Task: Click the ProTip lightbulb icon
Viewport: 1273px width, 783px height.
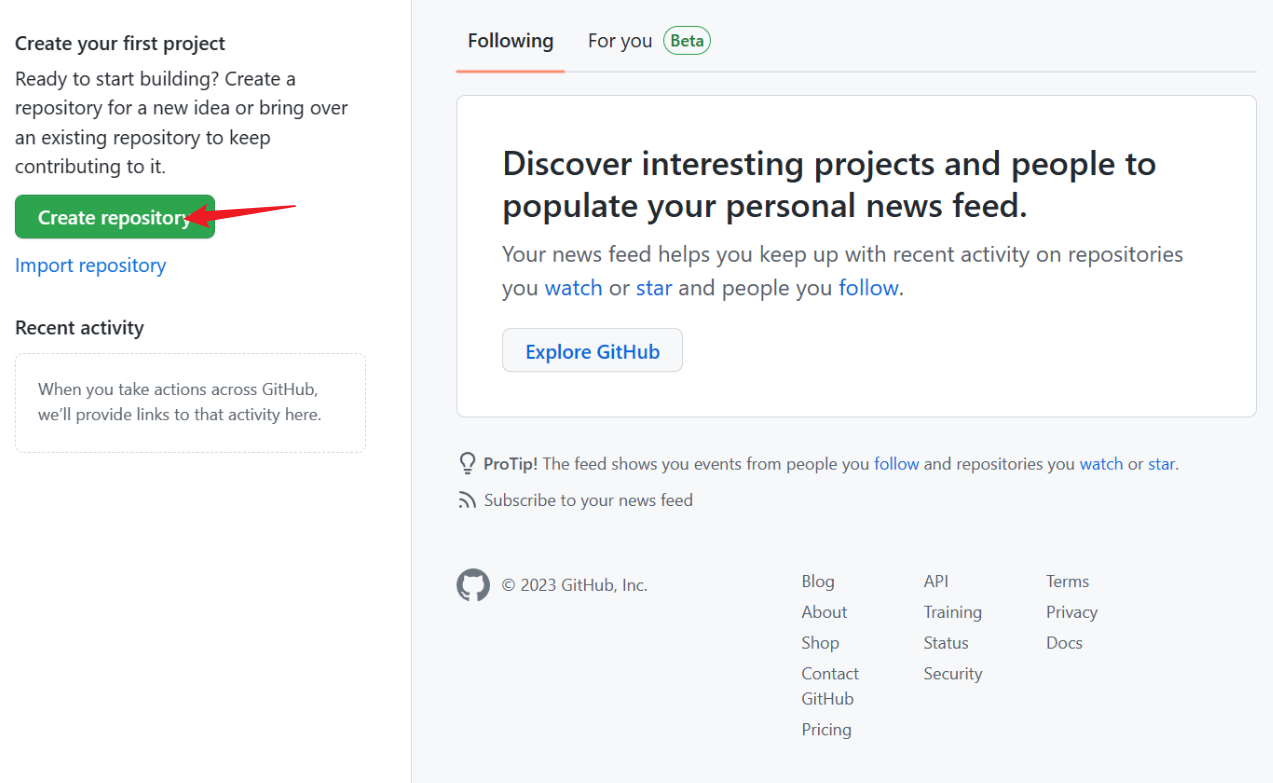Action: 467,463
